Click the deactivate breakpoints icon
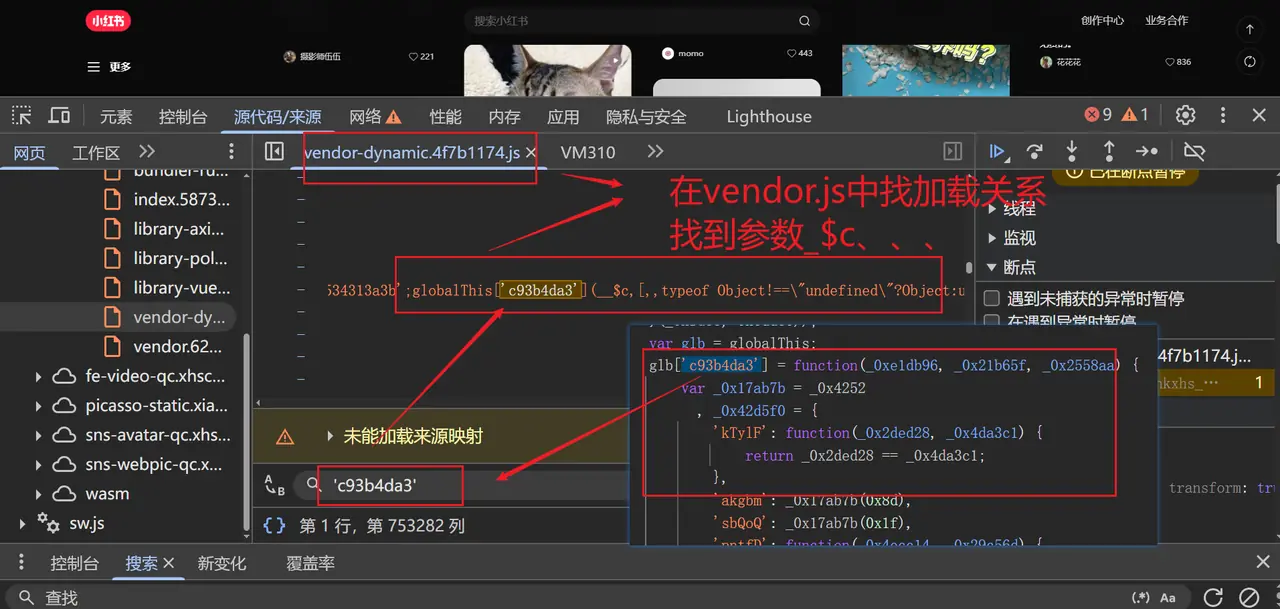Viewport: 1280px width, 609px height. (x=1195, y=151)
